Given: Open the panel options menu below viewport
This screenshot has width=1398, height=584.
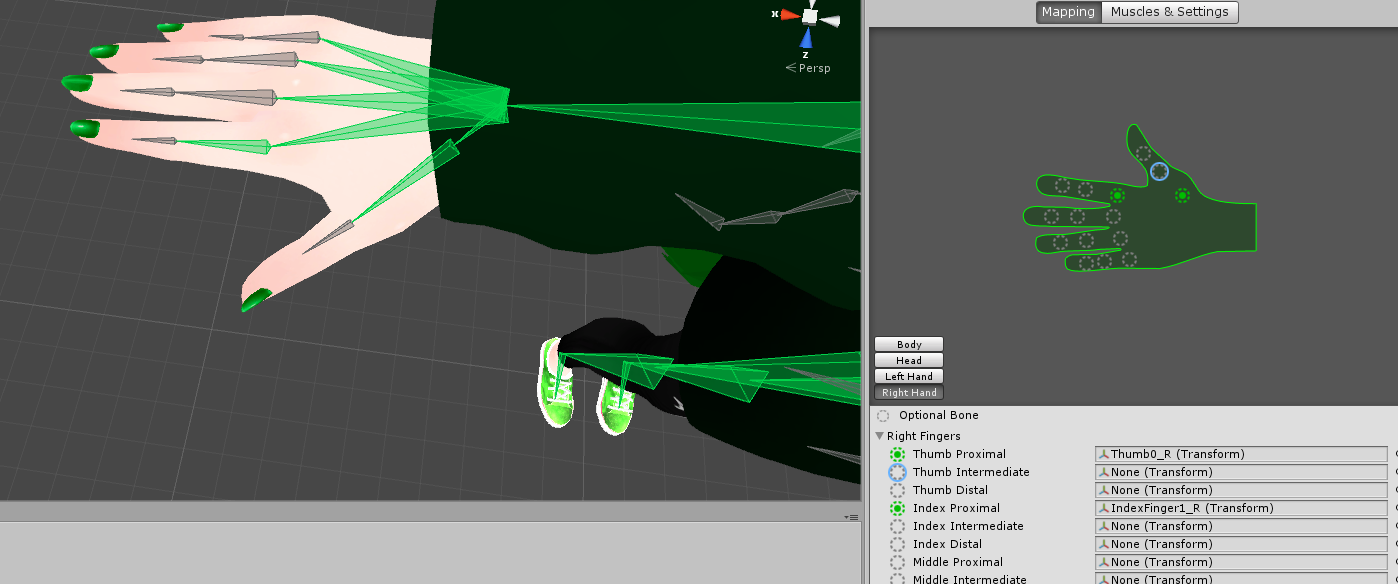Looking at the screenshot, I should pos(851,517).
